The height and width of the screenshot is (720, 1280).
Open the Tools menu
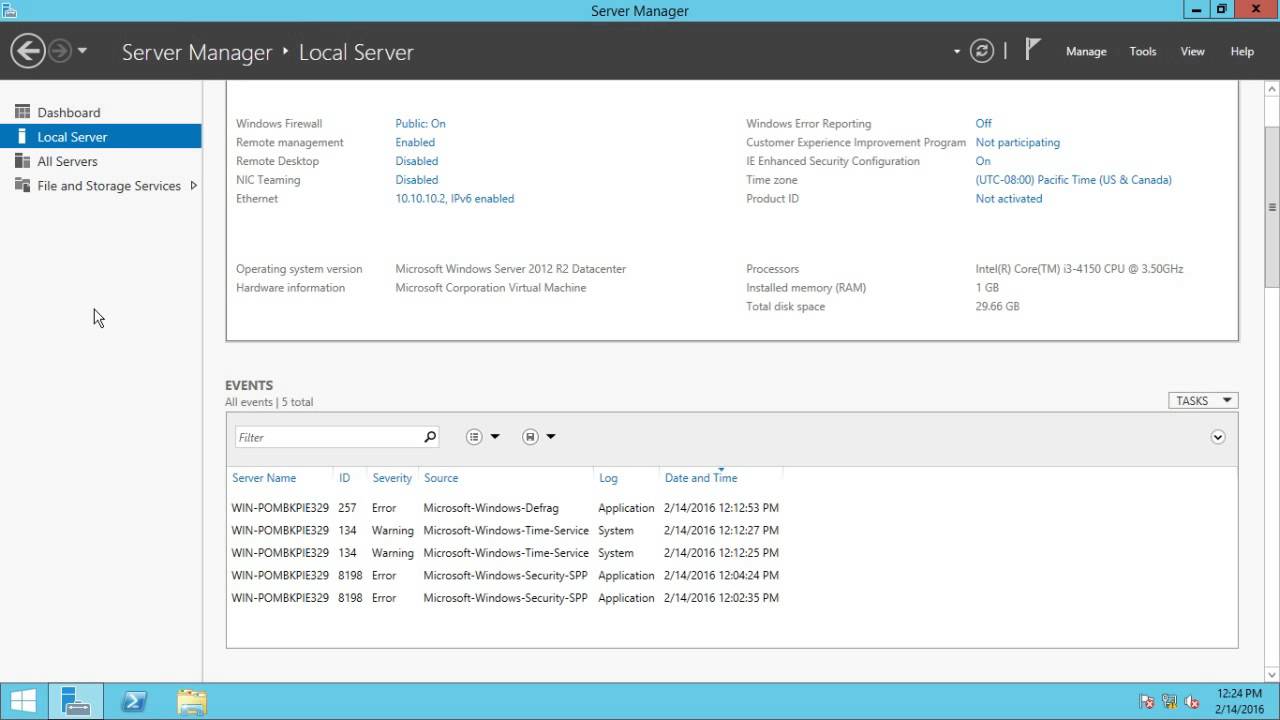point(1143,51)
